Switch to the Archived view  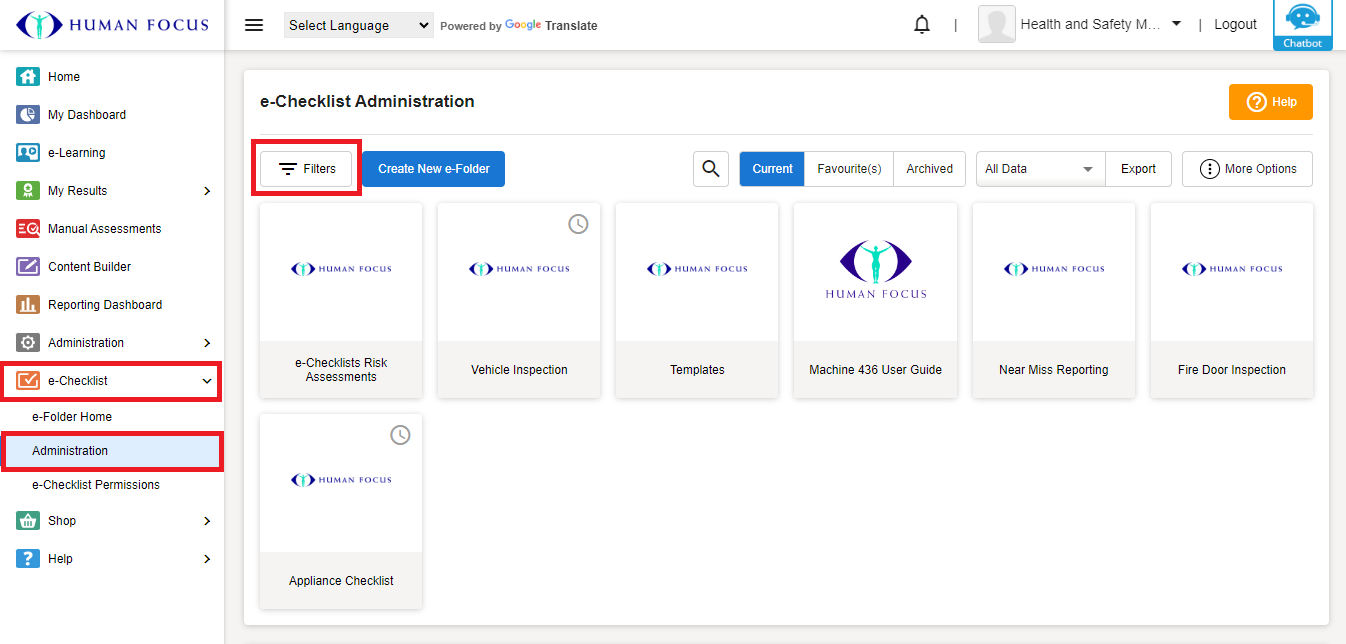click(x=929, y=169)
